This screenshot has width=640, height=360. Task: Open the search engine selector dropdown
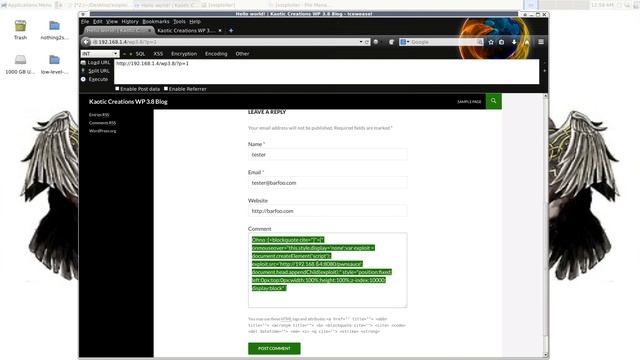(404, 42)
